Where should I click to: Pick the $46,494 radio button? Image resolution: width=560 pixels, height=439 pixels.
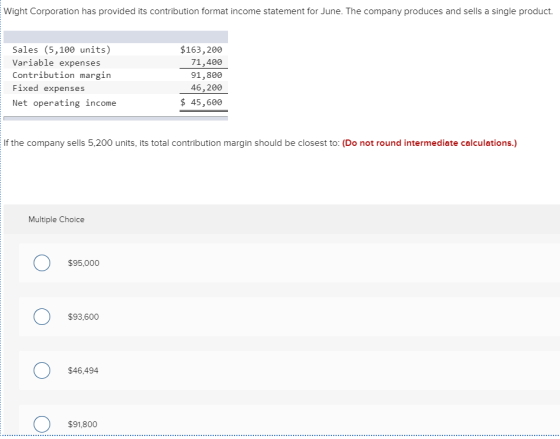[x=42, y=370]
